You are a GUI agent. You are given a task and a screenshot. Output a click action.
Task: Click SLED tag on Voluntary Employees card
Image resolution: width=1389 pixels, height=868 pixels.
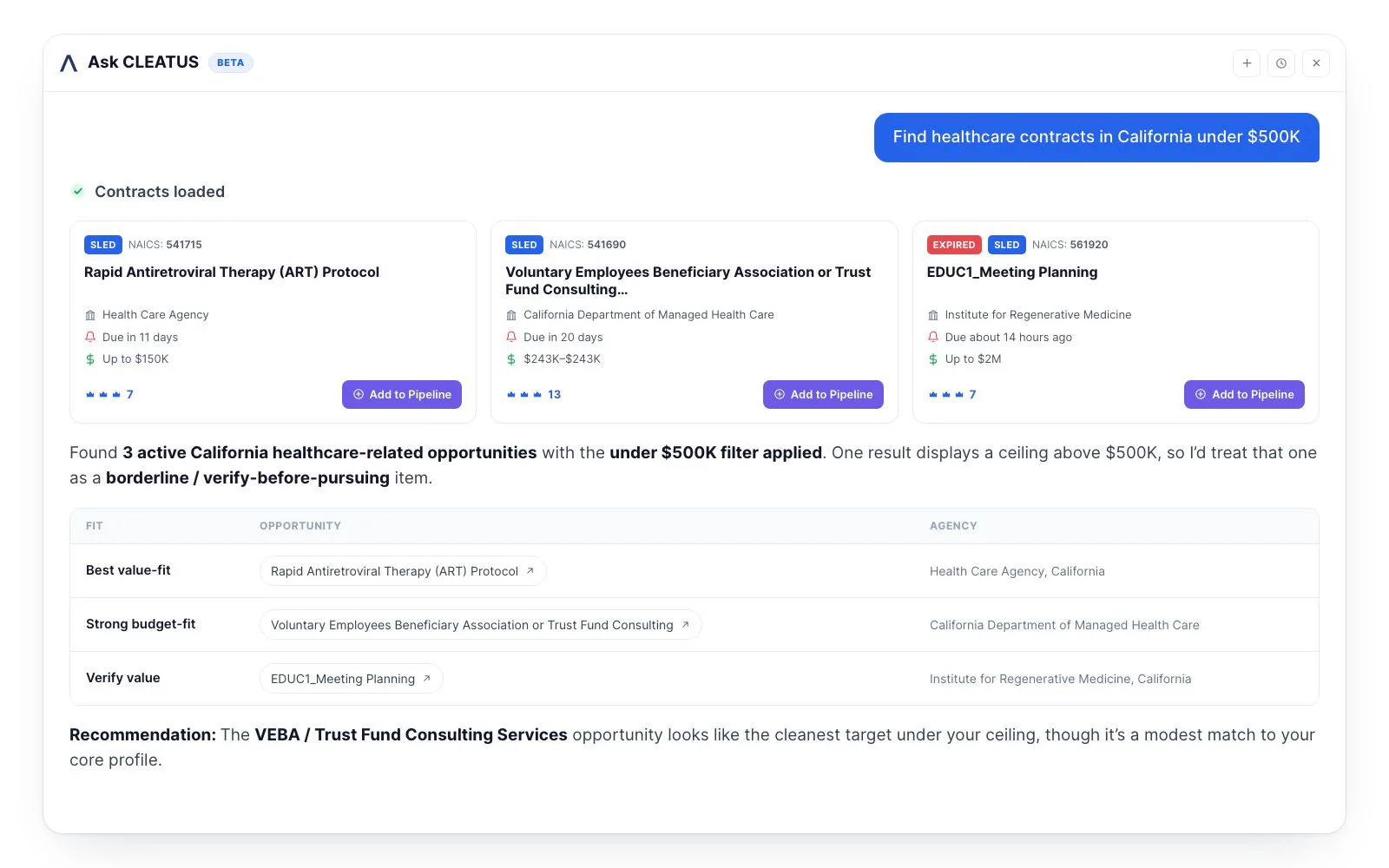524,245
